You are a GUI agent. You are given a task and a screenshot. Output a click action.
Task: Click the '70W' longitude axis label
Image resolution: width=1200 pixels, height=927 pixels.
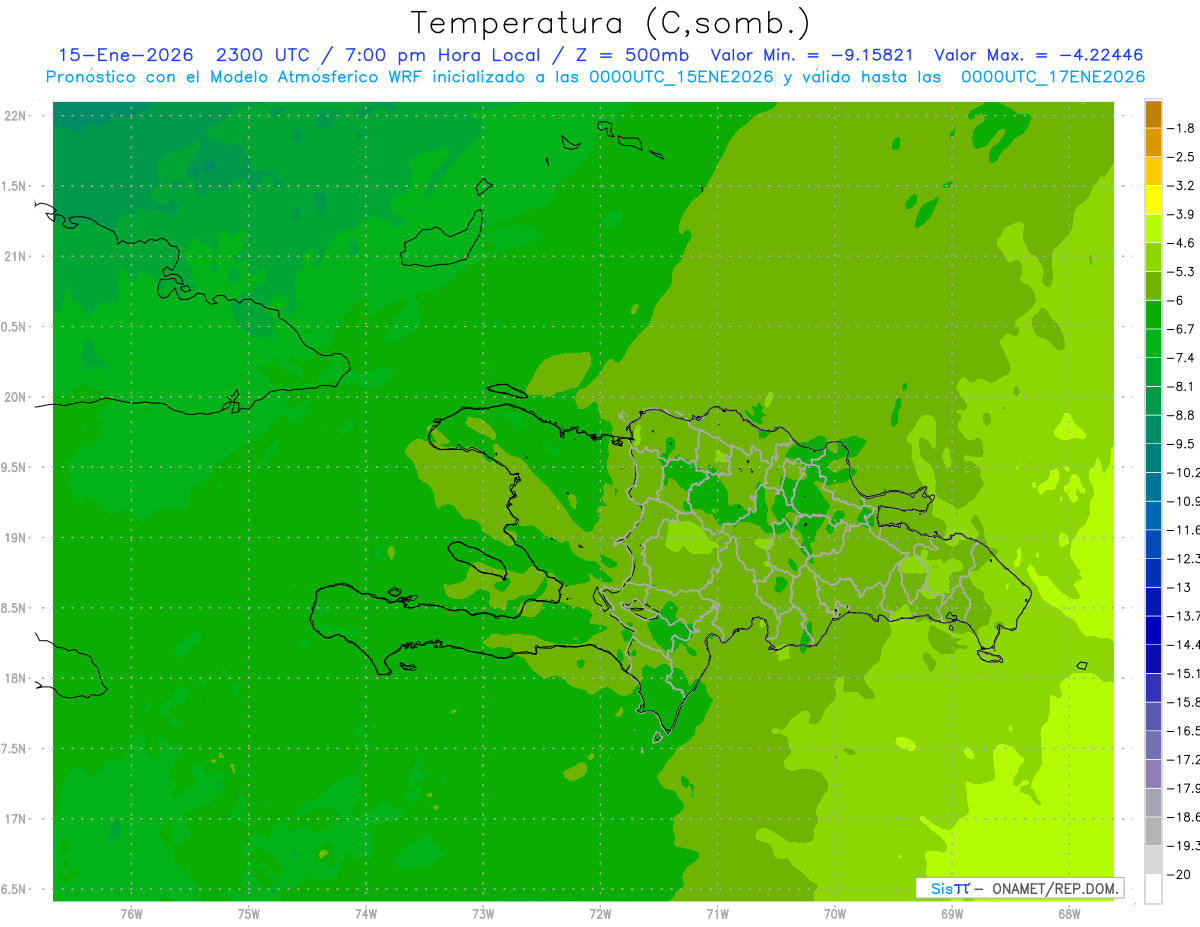click(834, 914)
